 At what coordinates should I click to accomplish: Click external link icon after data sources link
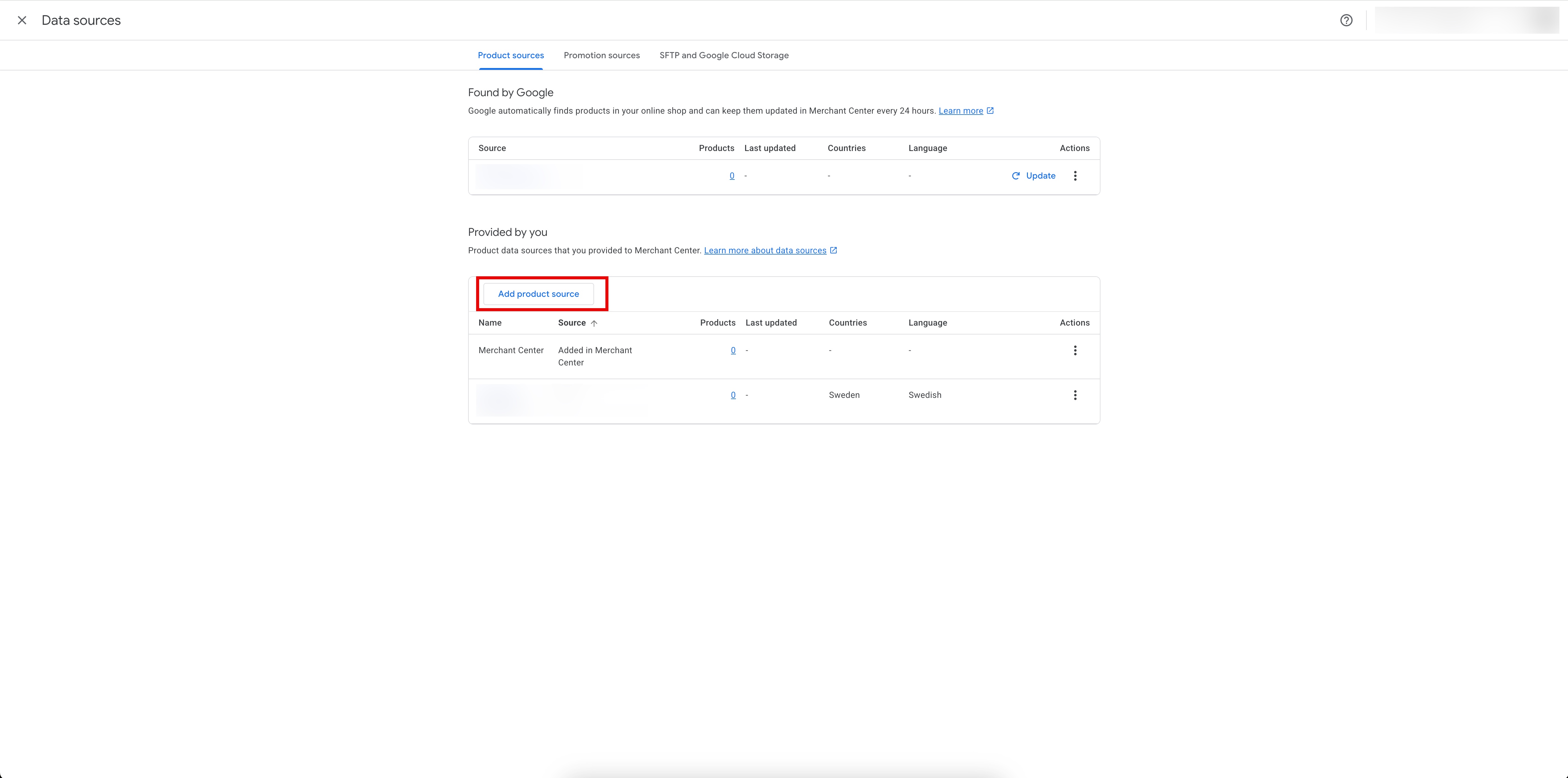coord(833,250)
